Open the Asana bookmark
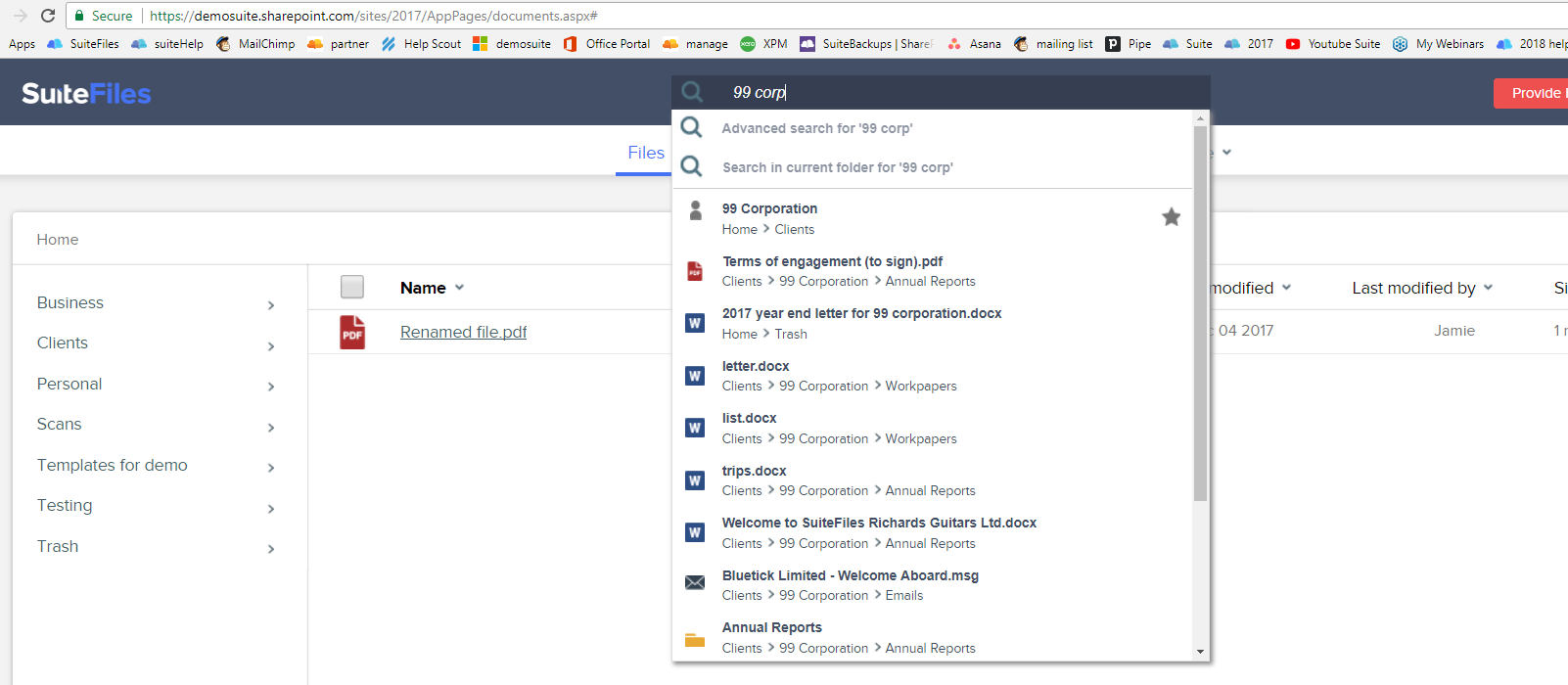Screen dimensions: 1568x685 point(974,44)
